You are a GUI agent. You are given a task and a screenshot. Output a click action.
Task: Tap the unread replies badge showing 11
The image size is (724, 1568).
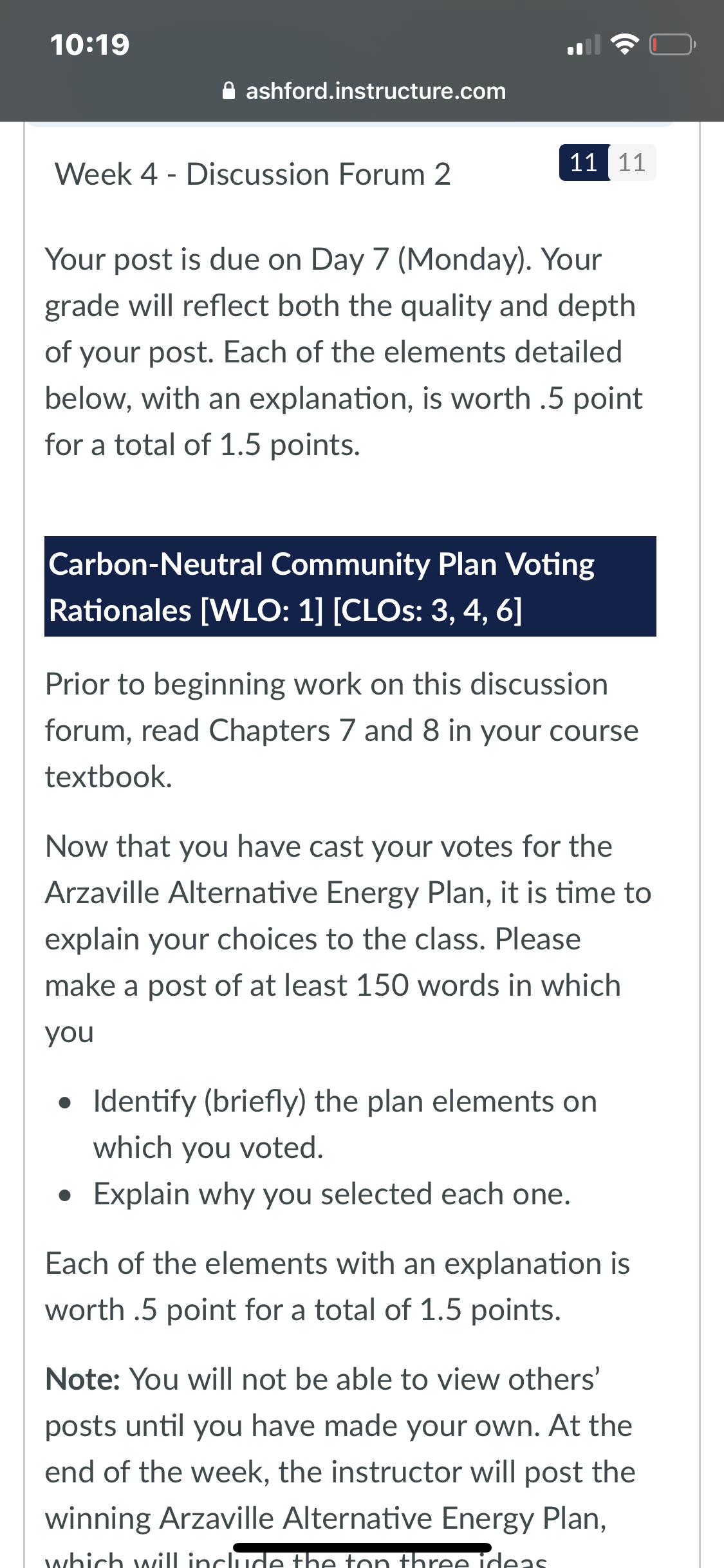click(584, 162)
